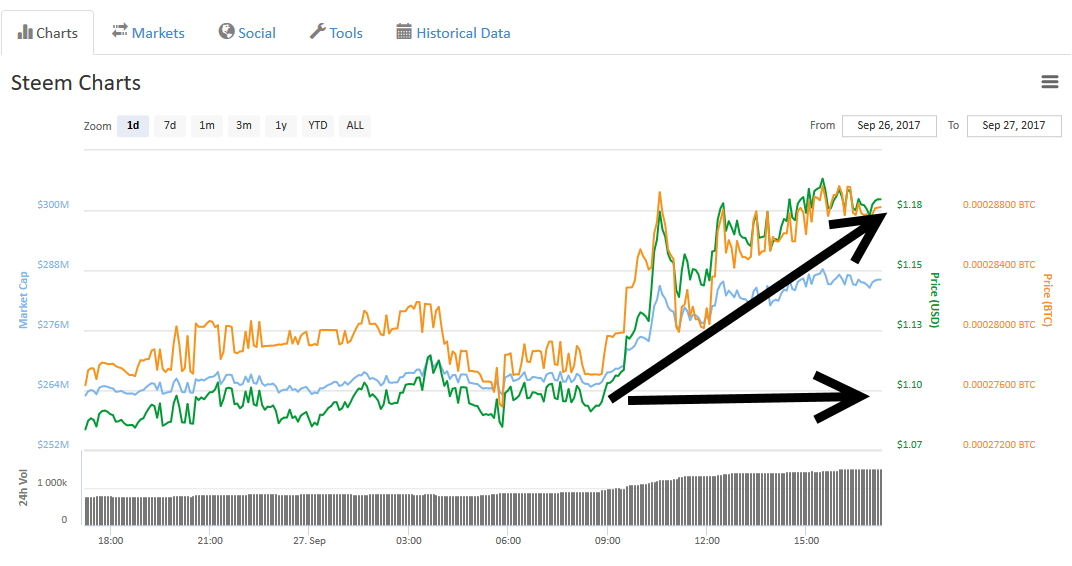Viewport: 1072px width, 566px height.
Task: Click the 0.00027600 BTC tick label
Action: coord(999,385)
